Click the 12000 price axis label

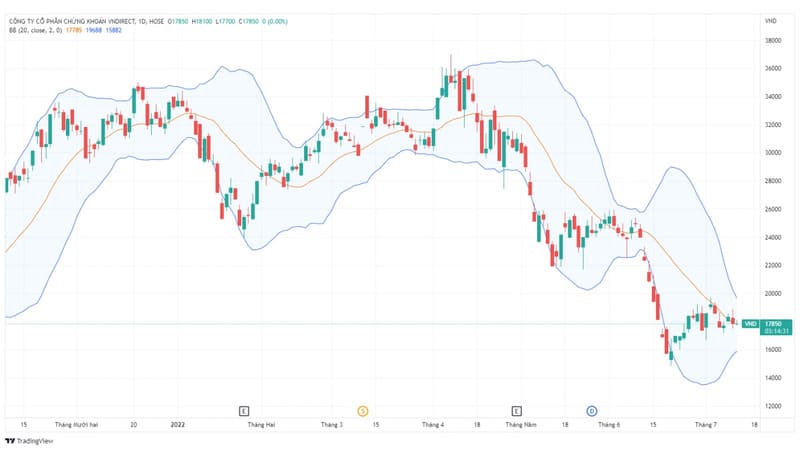(773, 406)
